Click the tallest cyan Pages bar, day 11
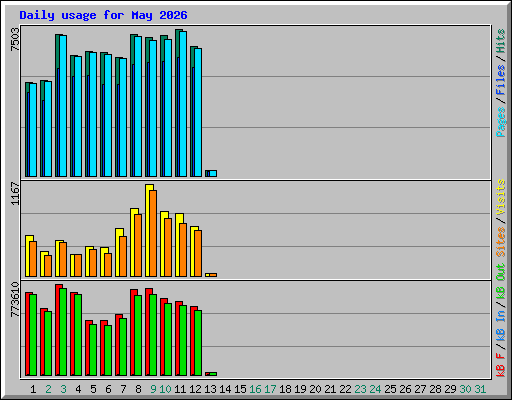Image resolution: width=512 pixels, height=400 pixels. tap(183, 104)
